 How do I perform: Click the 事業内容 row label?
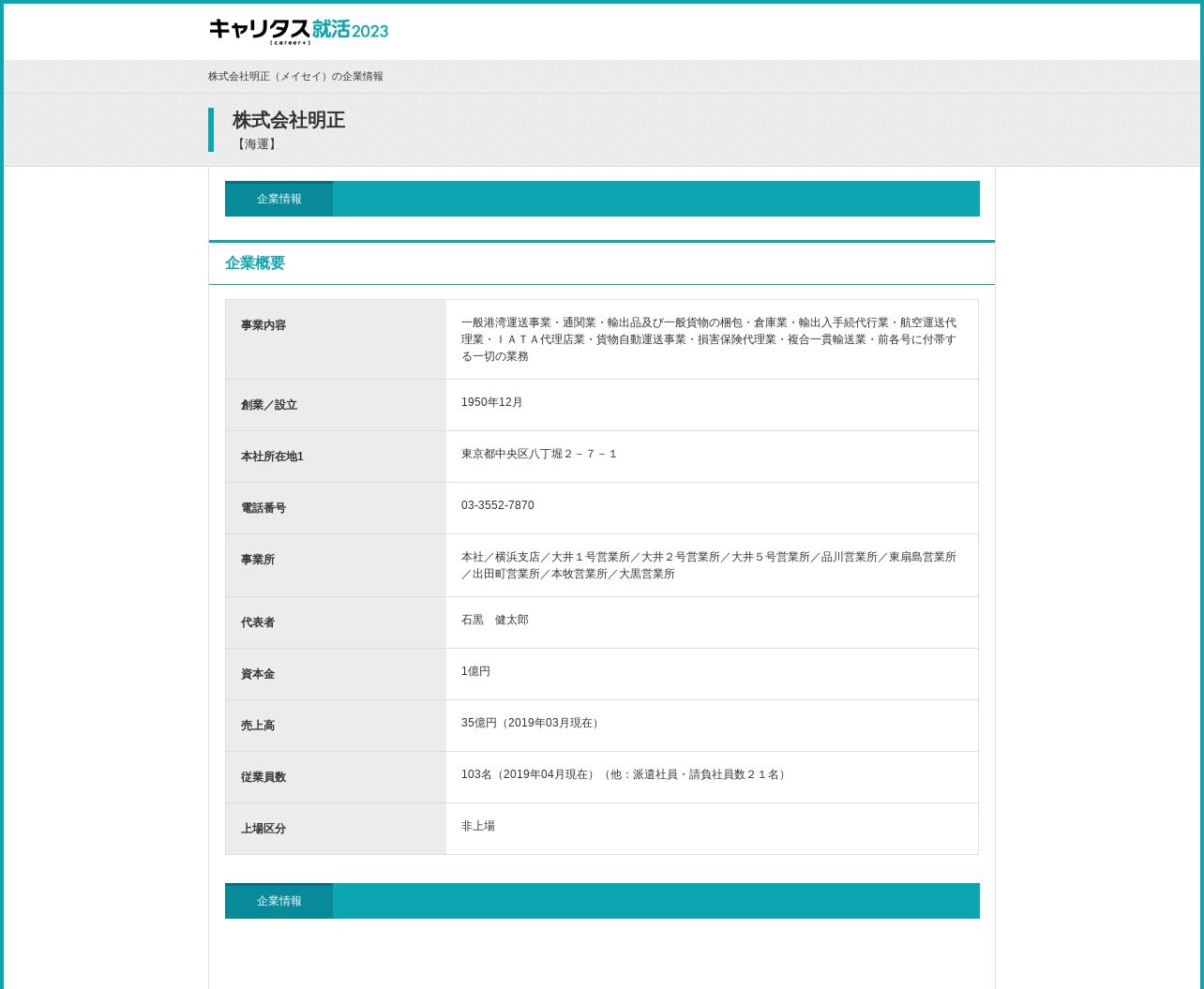[x=263, y=325]
